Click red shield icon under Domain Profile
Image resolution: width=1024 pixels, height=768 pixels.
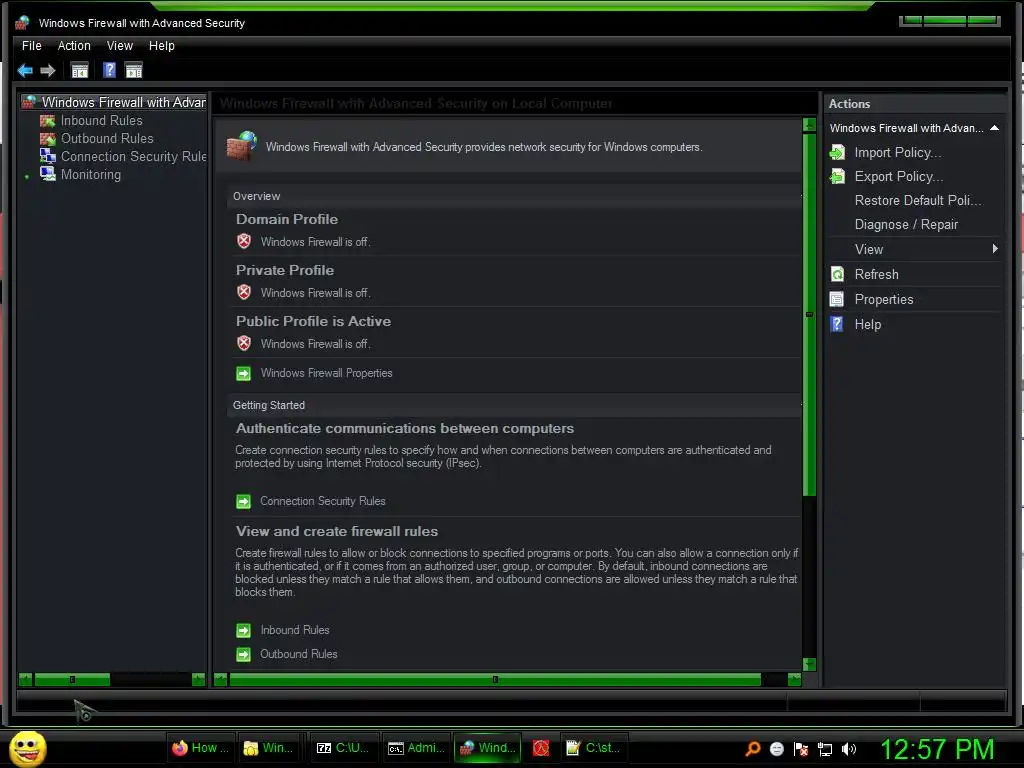244,241
